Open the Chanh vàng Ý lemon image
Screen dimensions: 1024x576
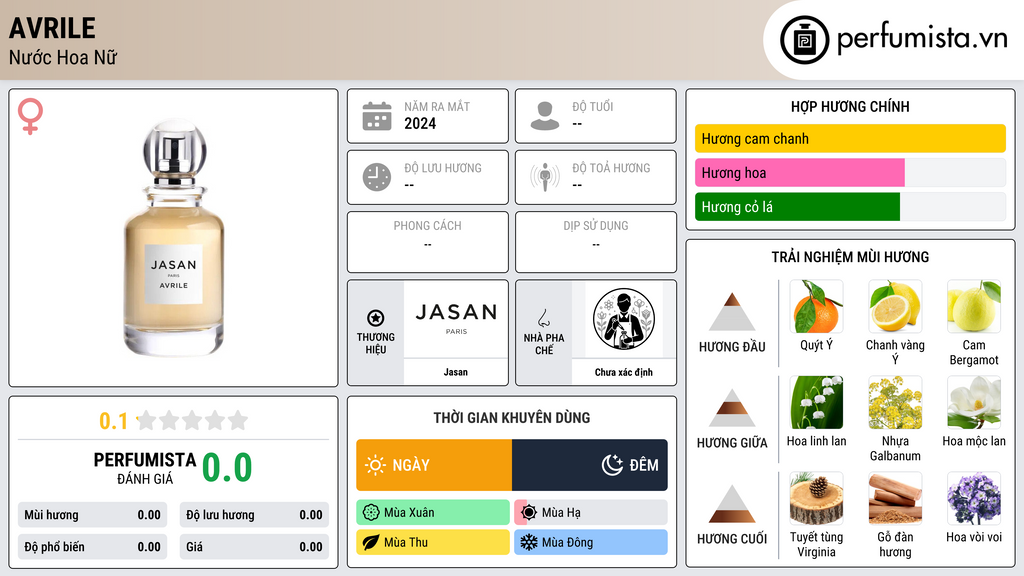(x=895, y=306)
